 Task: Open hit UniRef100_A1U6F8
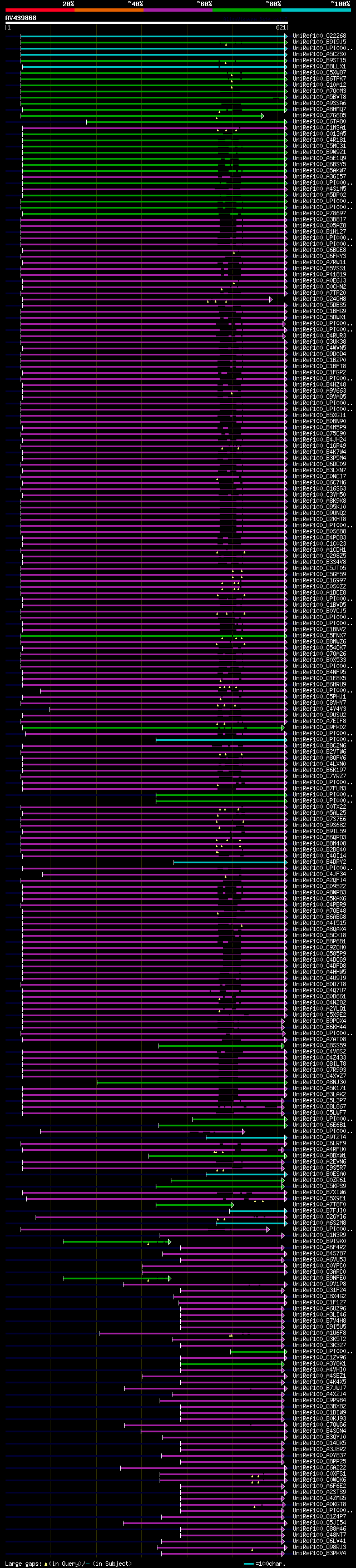(319, 1333)
